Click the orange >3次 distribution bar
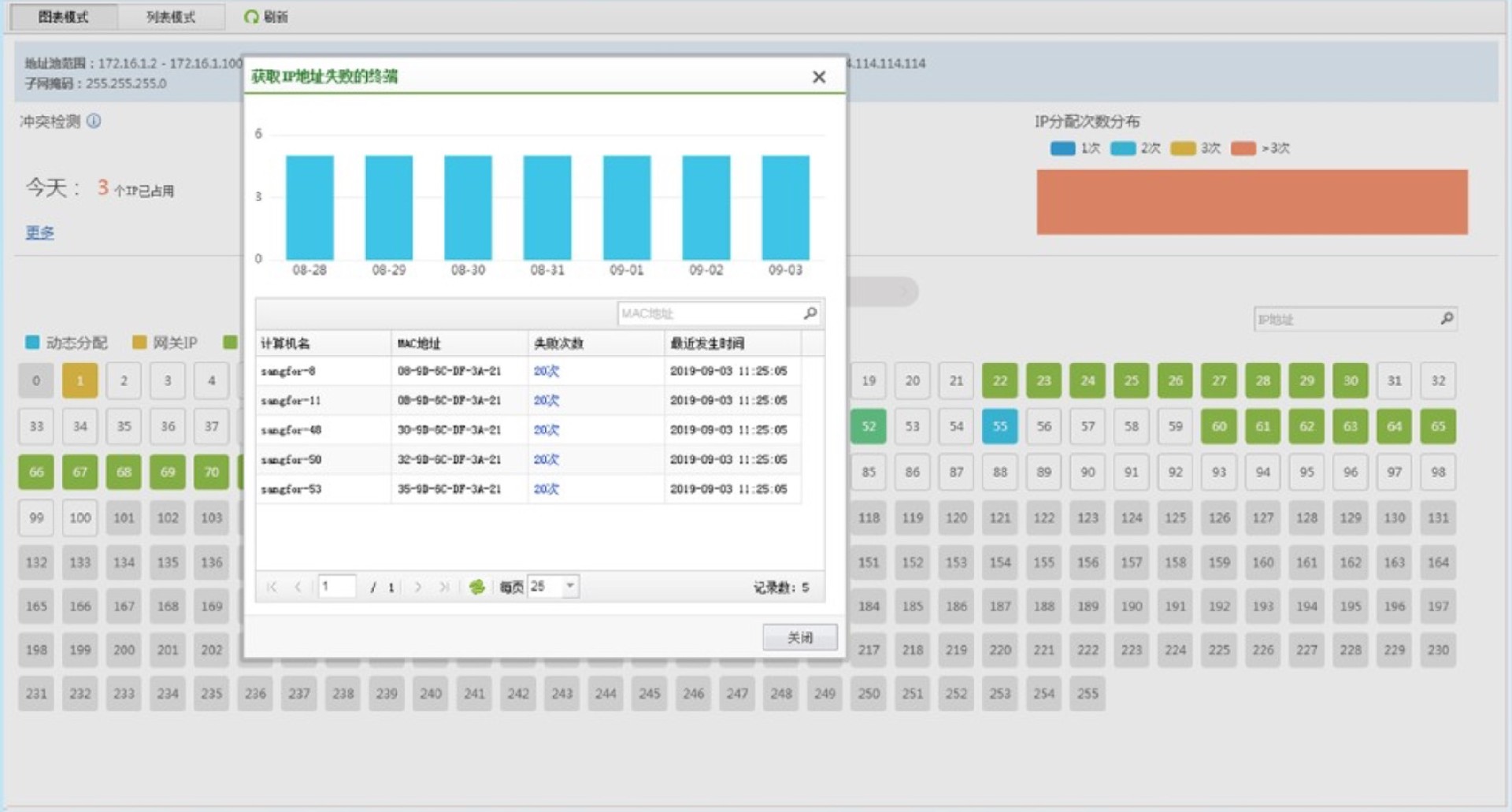Viewport: 1512px width, 812px height. (1251, 202)
